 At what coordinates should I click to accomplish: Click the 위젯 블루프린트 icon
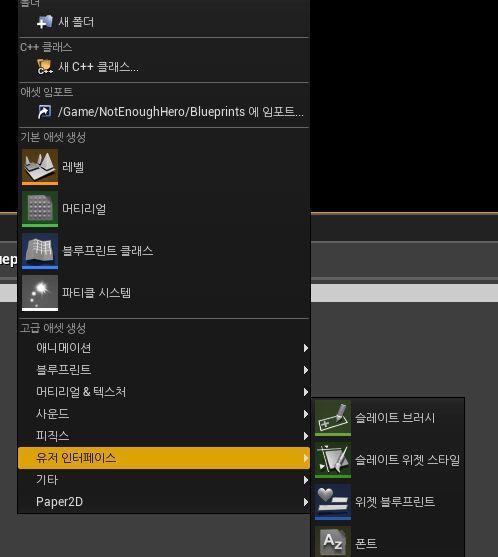(333, 502)
